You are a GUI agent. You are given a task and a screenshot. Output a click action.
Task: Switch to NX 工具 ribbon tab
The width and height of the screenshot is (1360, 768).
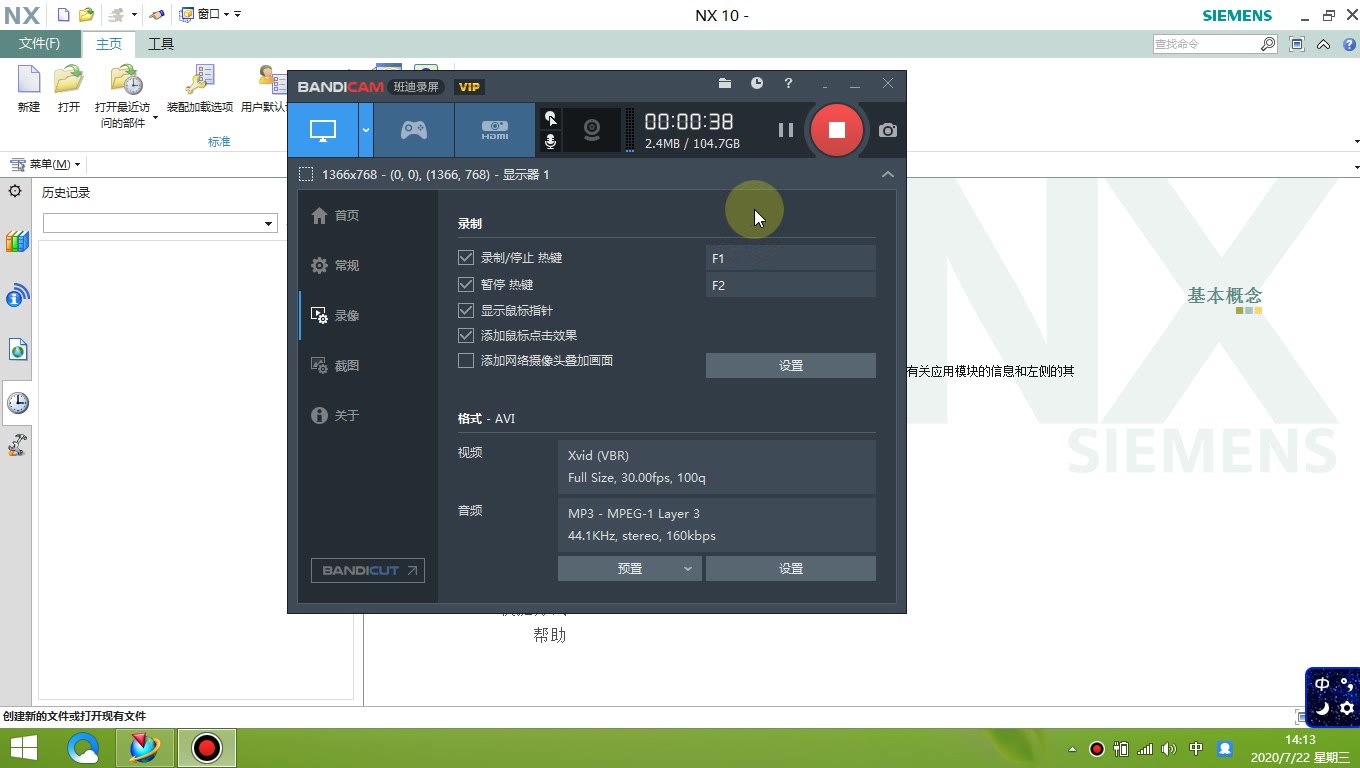(x=161, y=44)
